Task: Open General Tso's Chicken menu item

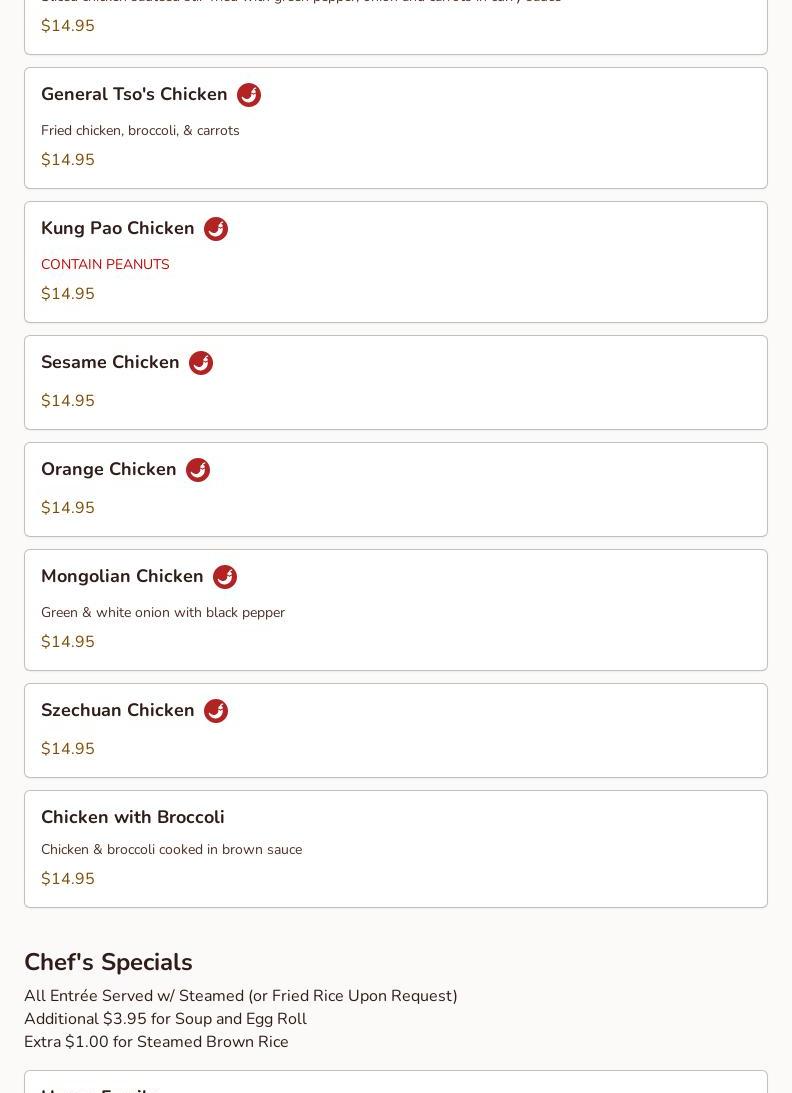Action: pos(134,94)
